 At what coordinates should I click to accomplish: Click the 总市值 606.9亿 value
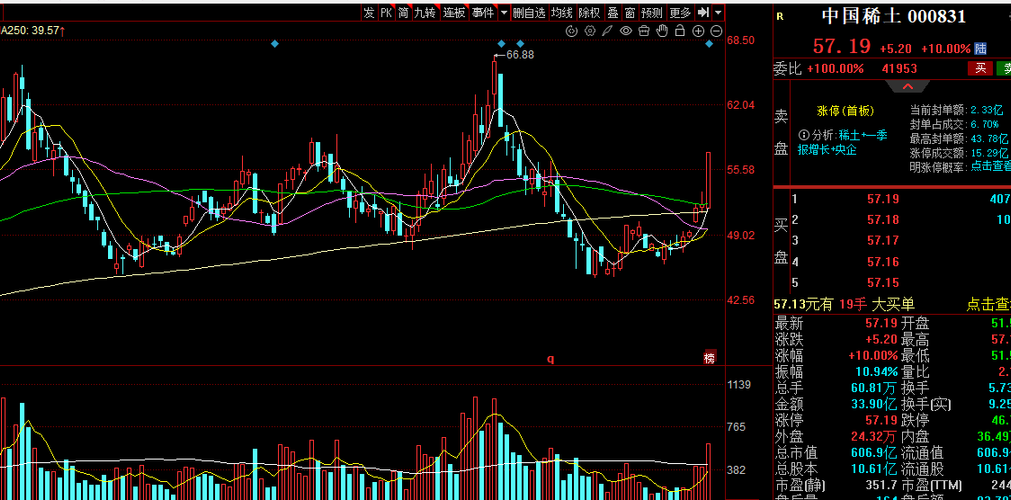[873, 453]
